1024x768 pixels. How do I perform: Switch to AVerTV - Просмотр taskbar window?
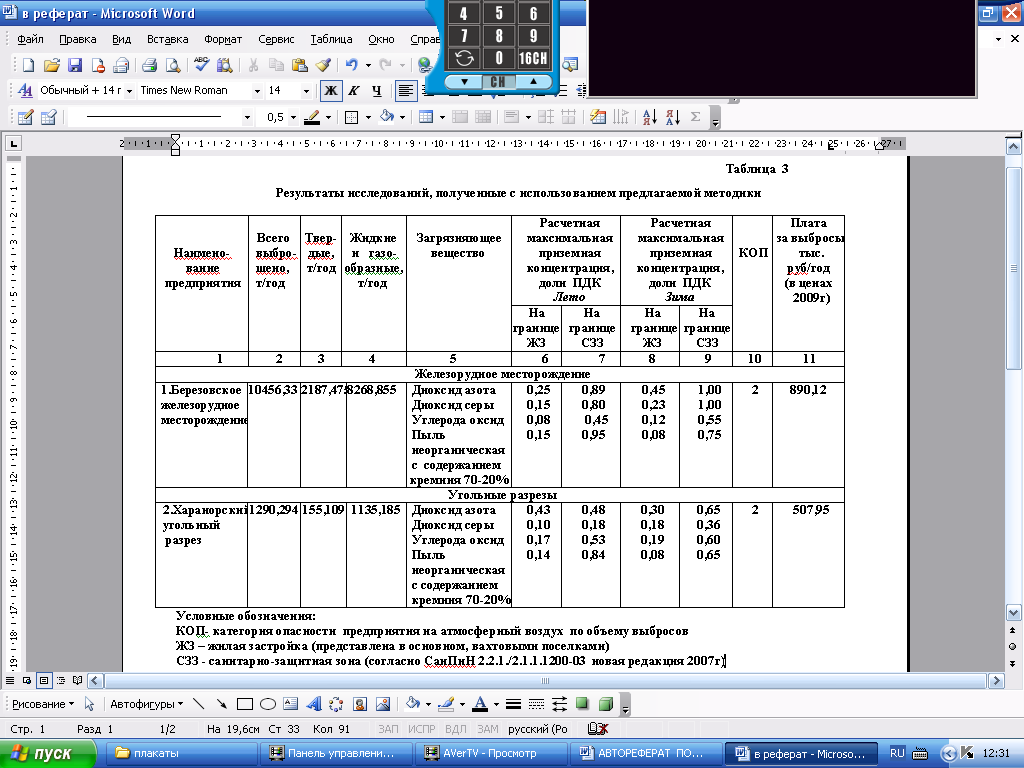click(490, 754)
